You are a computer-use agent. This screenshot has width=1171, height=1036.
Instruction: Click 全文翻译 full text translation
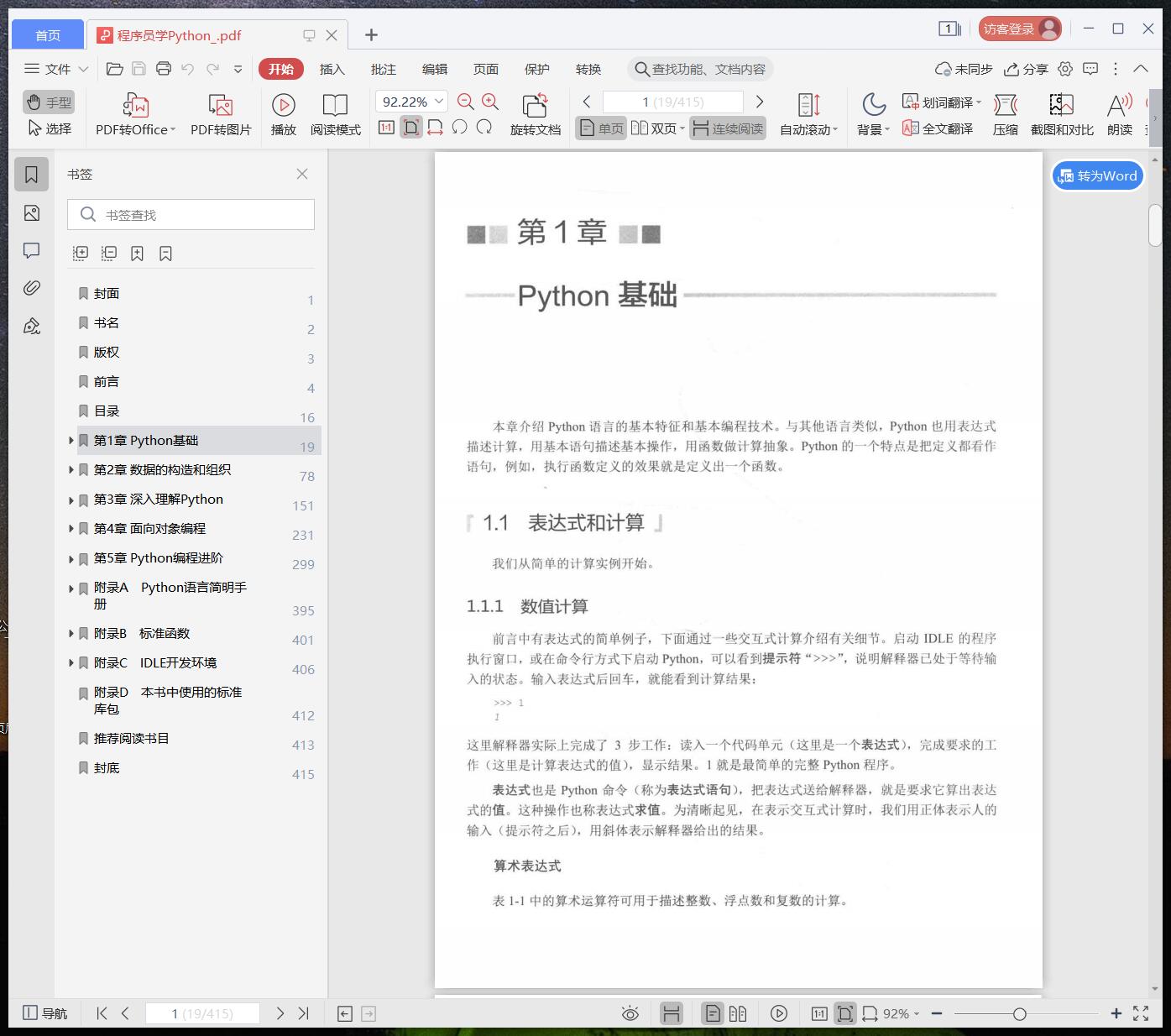[938, 128]
